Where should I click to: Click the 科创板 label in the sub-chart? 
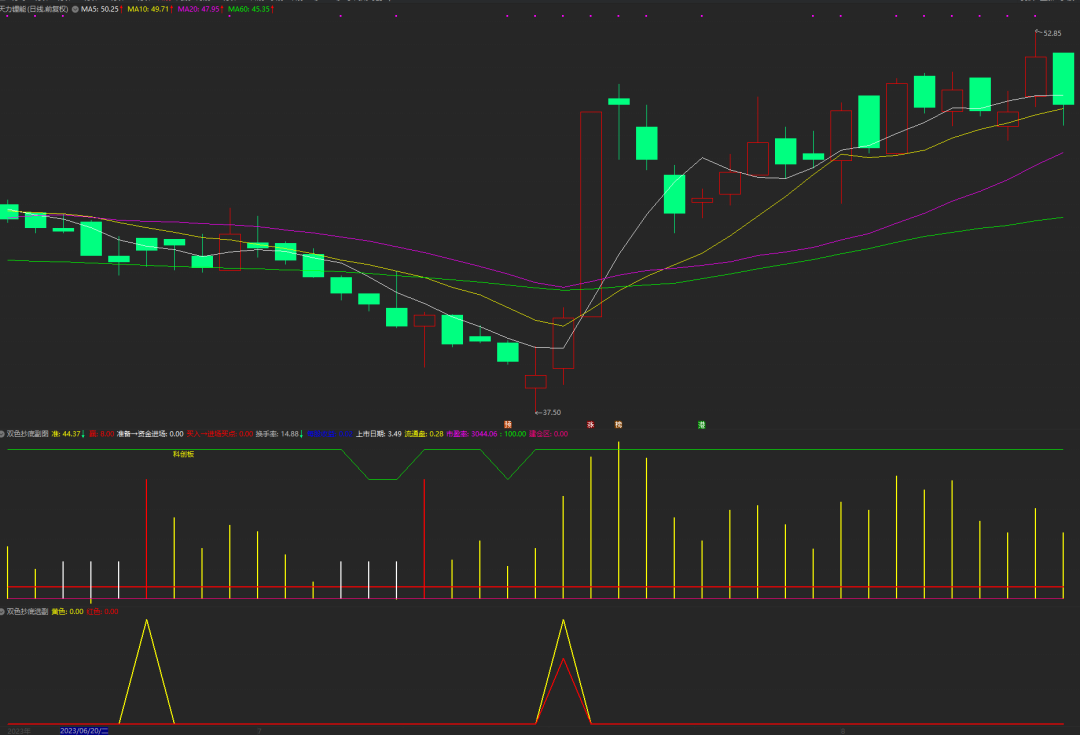(182, 453)
